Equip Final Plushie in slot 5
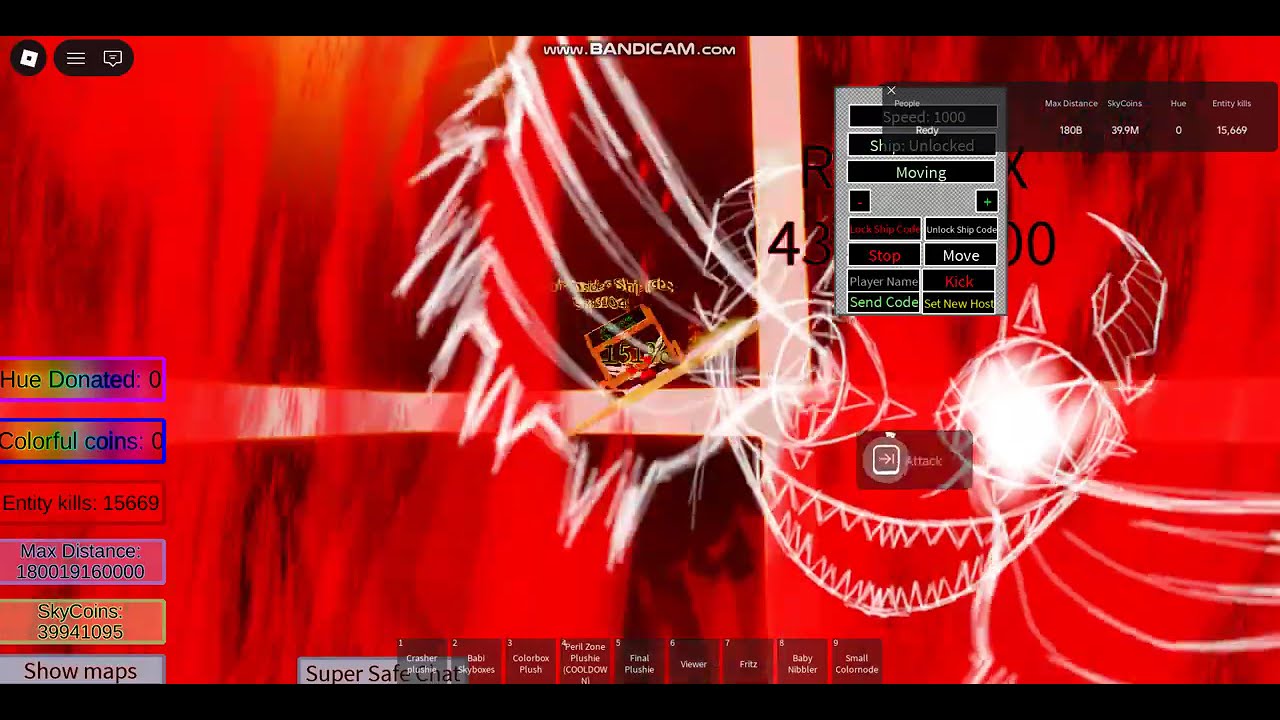1280x720 pixels. 639,663
